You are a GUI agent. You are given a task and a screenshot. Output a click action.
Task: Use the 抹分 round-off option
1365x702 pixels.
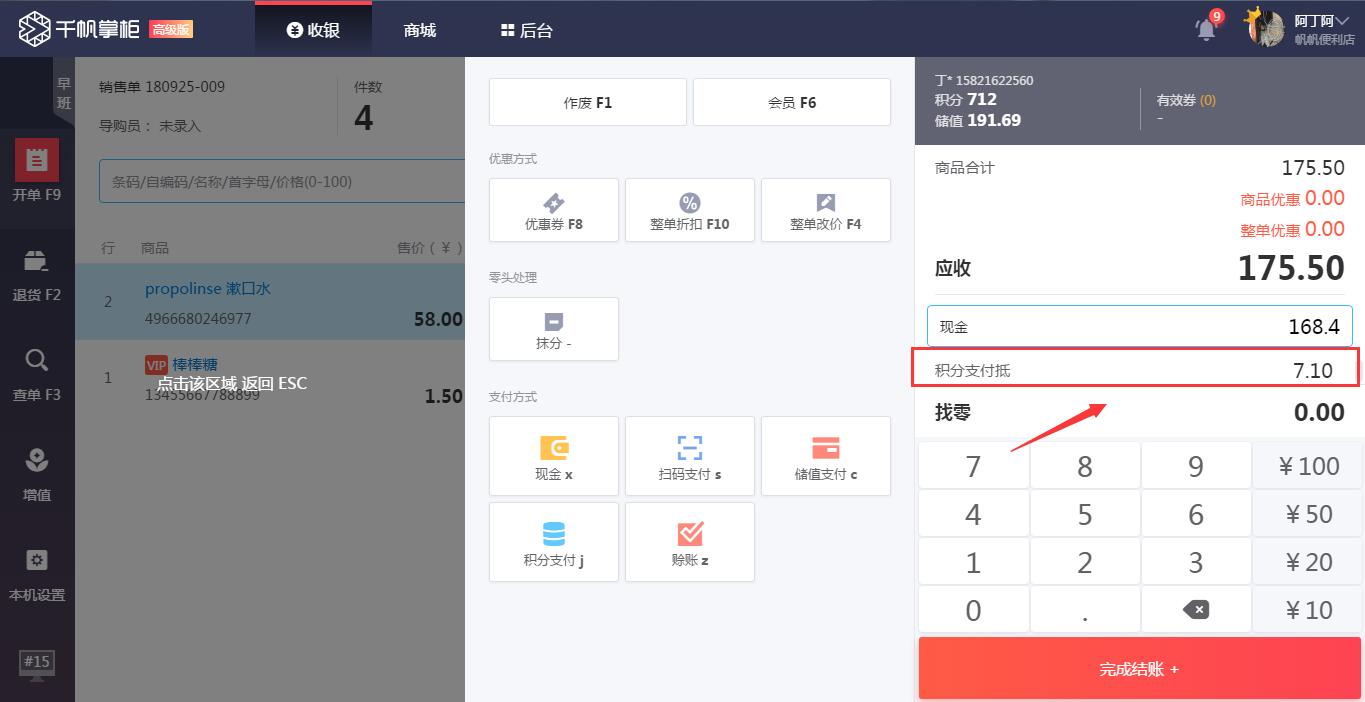pos(553,329)
